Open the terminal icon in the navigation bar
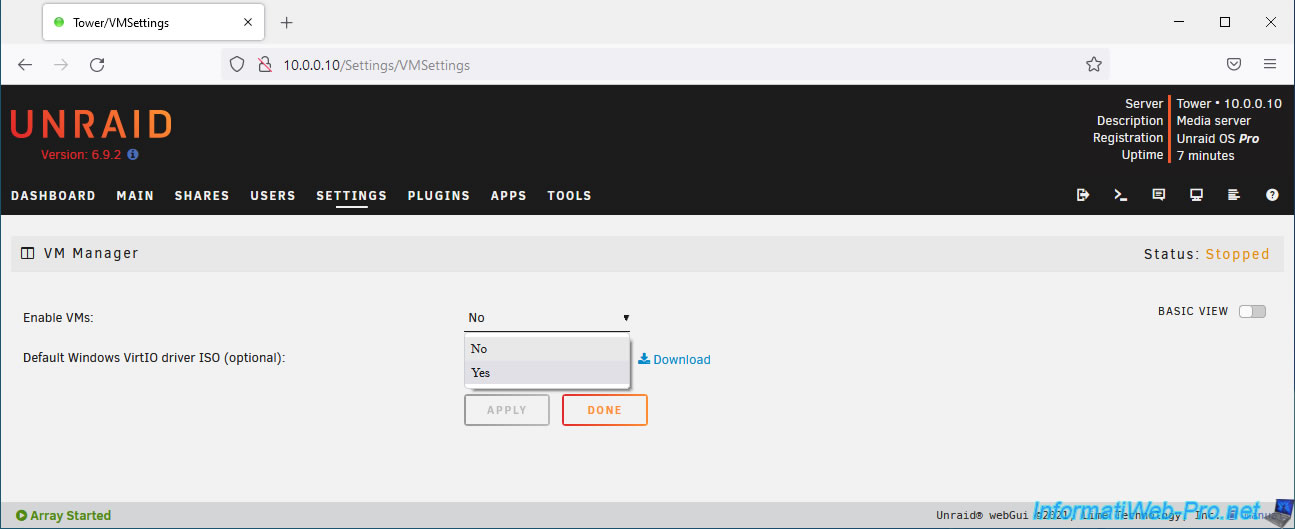The height and width of the screenshot is (529, 1295). [x=1120, y=195]
